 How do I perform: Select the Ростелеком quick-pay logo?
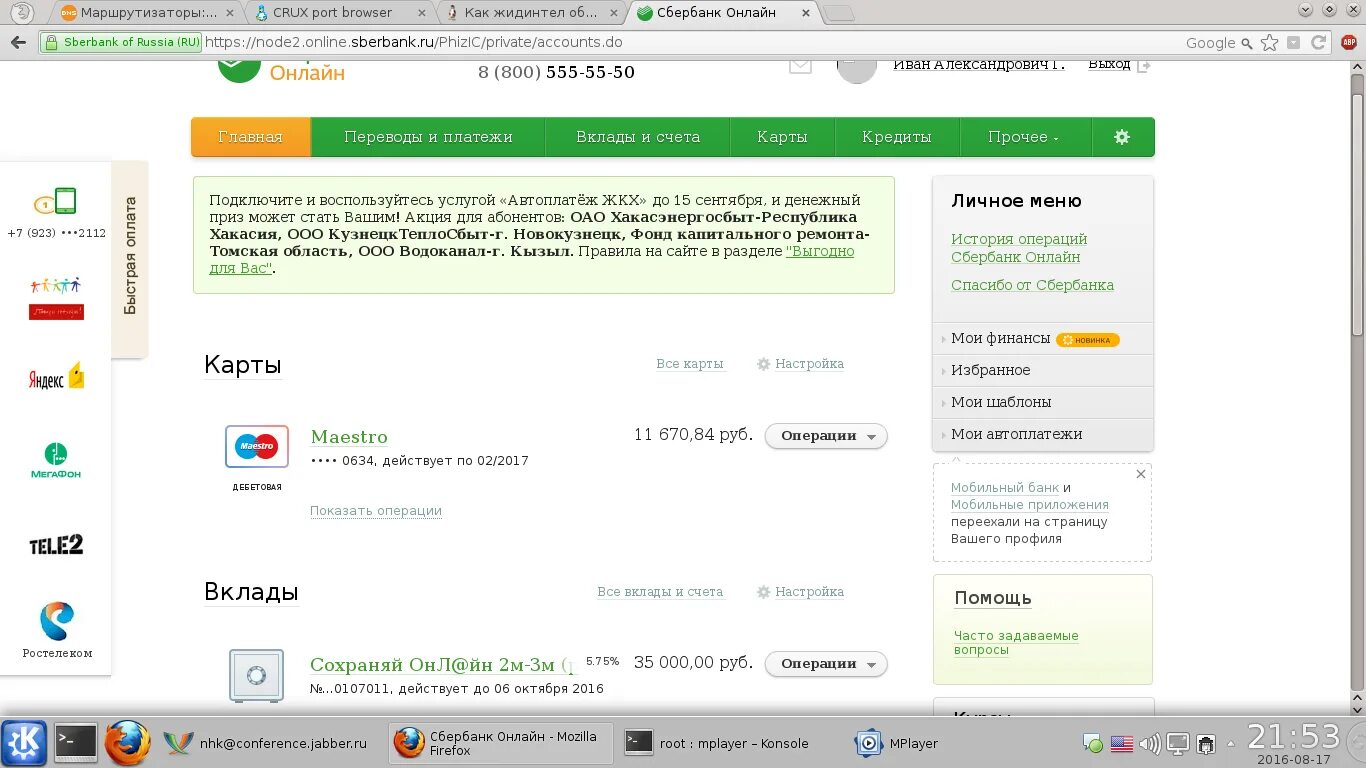pyautogui.click(x=57, y=630)
